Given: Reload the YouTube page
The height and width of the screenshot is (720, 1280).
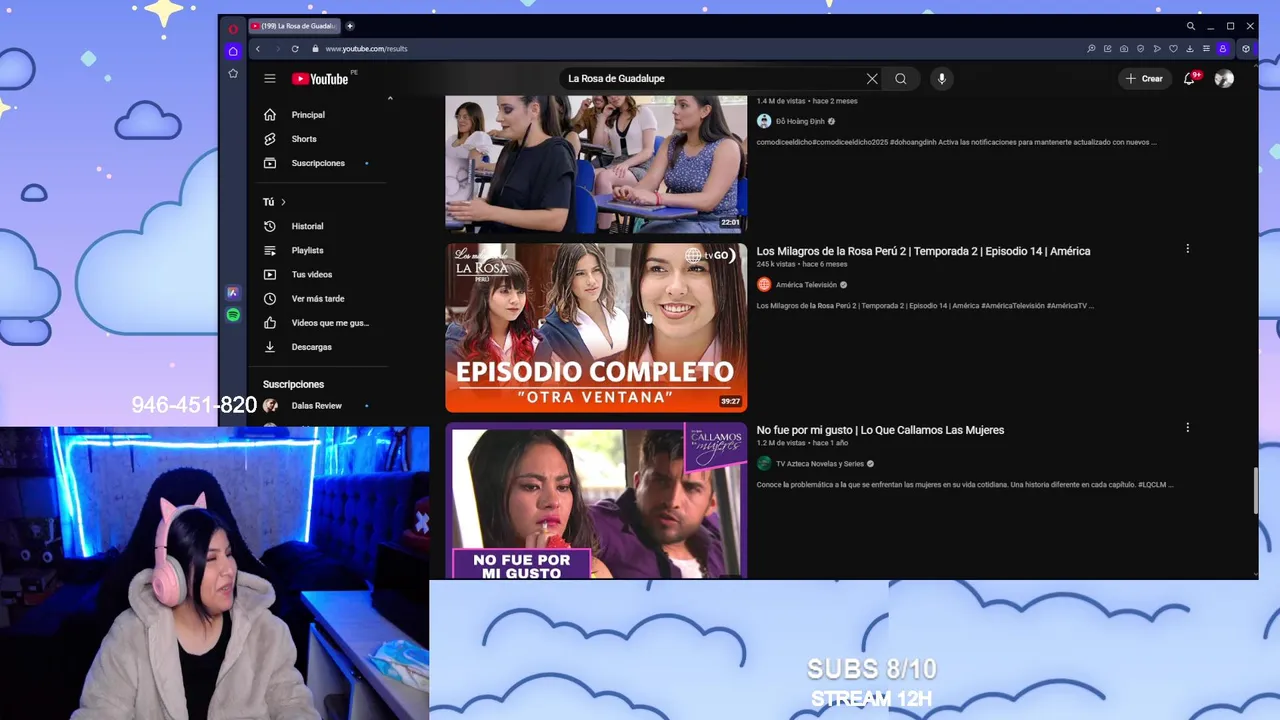Looking at the screenshot, I should (295, 48).
